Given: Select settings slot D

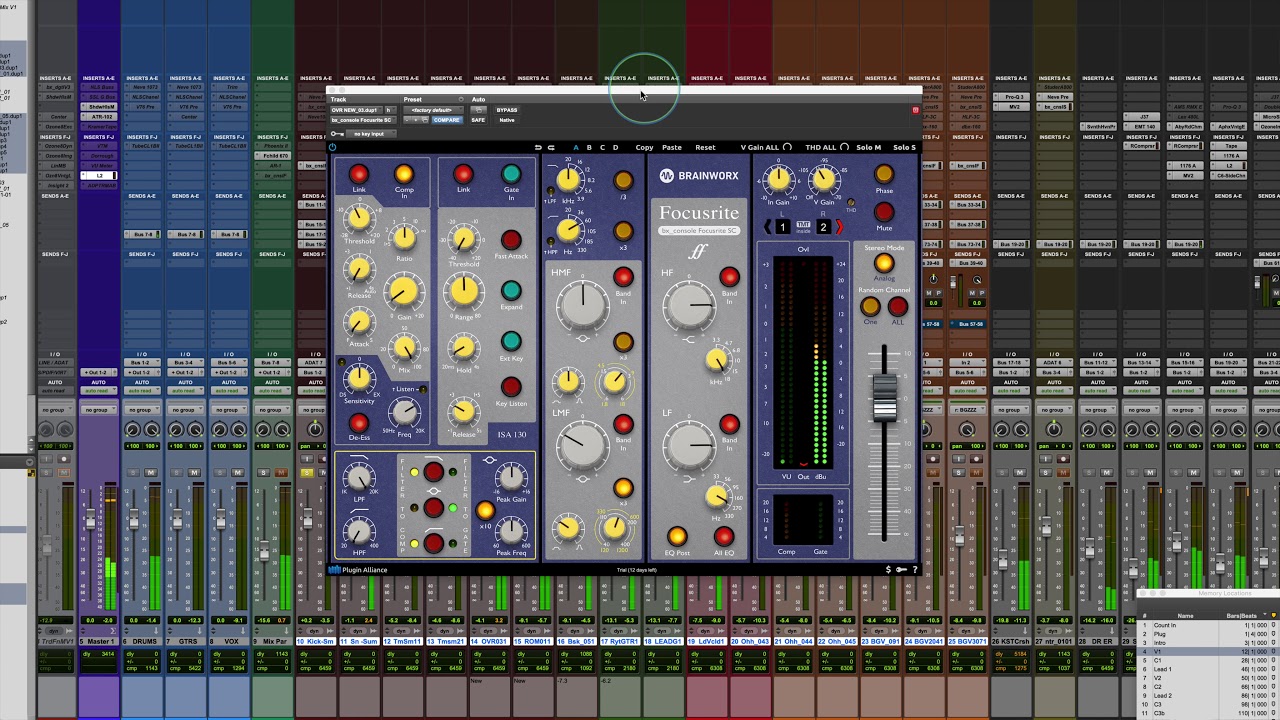Looking at the screenshot, I should pos(615,148).
